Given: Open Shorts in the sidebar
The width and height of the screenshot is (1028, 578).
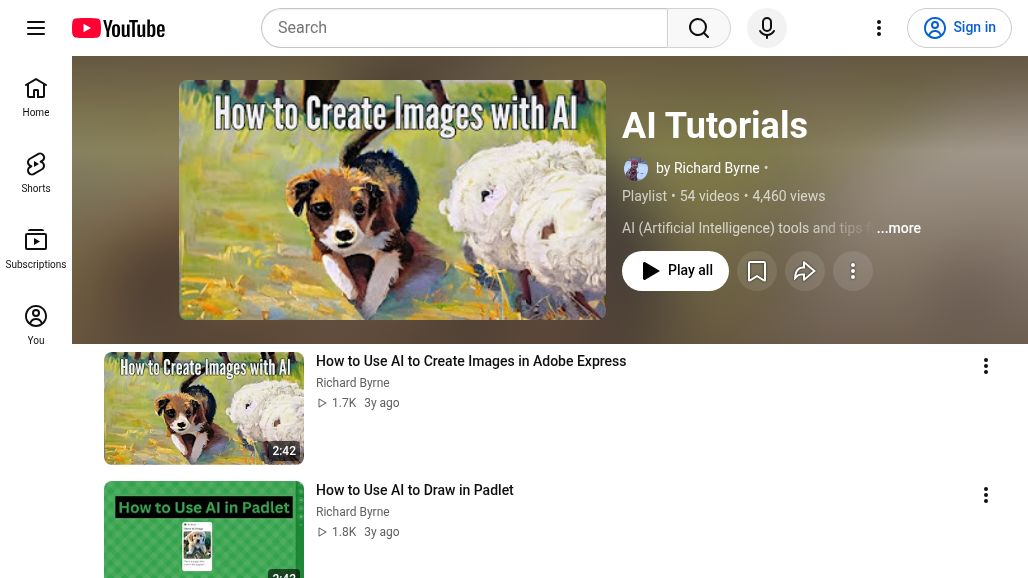Looking at the screenshot, I should point(36,174).
